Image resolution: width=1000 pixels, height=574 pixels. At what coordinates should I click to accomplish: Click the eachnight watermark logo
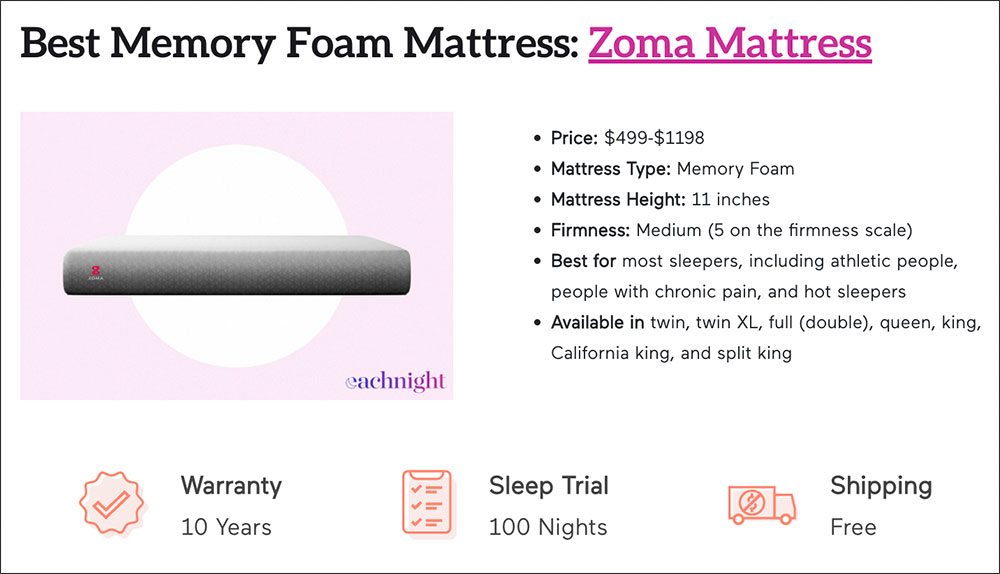click(x=395, y=381)
